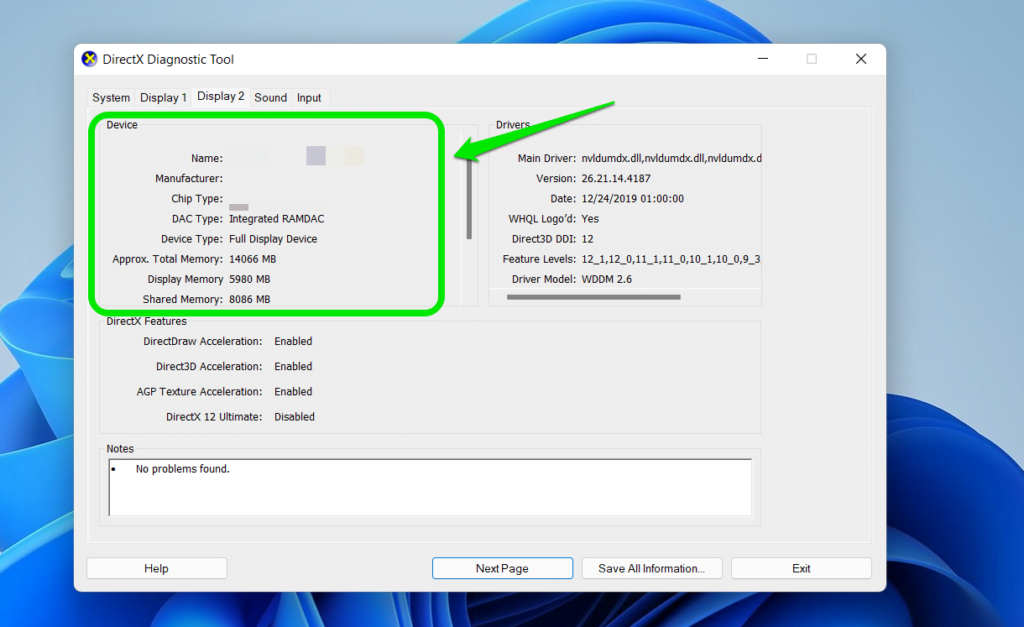Screen dimensions: 1024x627
Task: Open the Input tab
Action: point(309,97)
